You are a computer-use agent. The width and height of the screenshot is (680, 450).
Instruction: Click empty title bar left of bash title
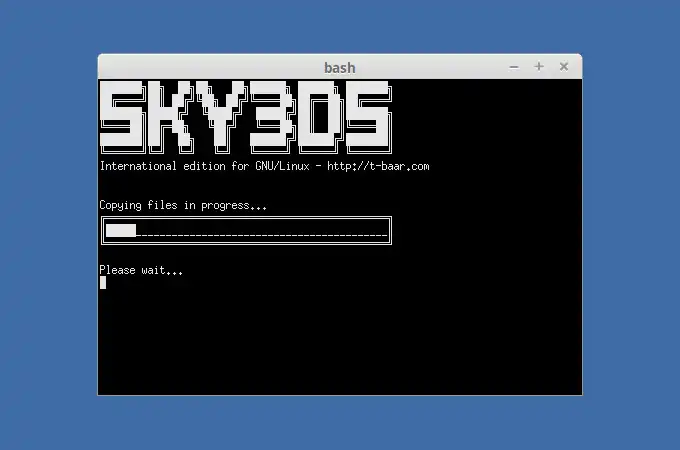coord(208,66)
